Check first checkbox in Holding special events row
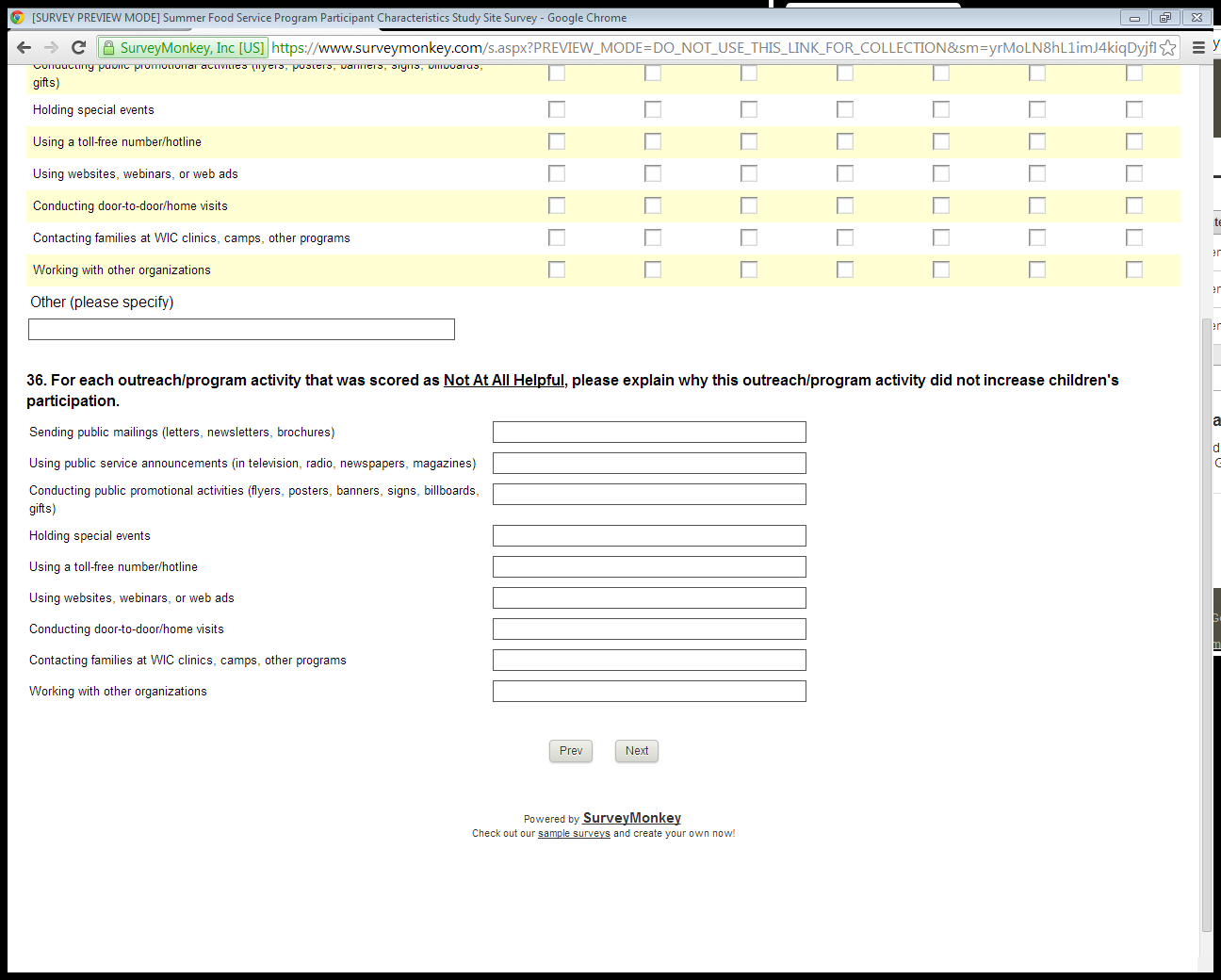Screen dimensions: 1221x980 [557, 110]
